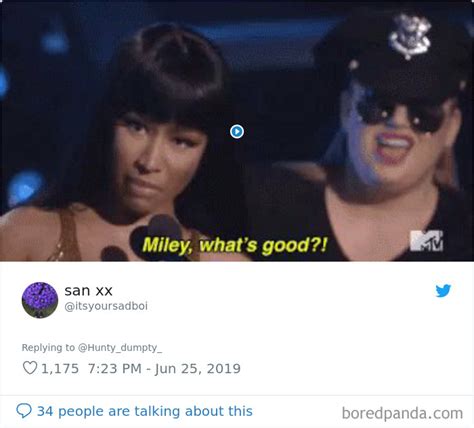Click the Miley, what's good?! caption

[x=235, y=245]
